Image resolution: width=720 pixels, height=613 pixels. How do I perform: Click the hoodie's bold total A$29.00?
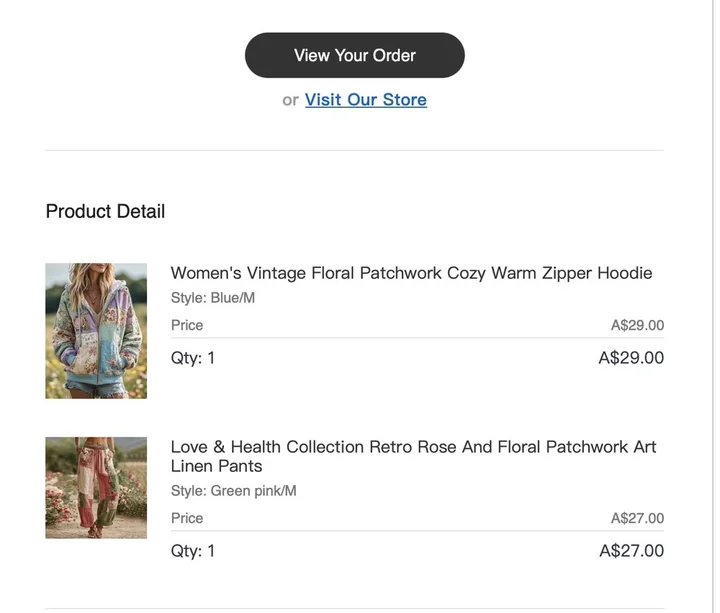631,358
